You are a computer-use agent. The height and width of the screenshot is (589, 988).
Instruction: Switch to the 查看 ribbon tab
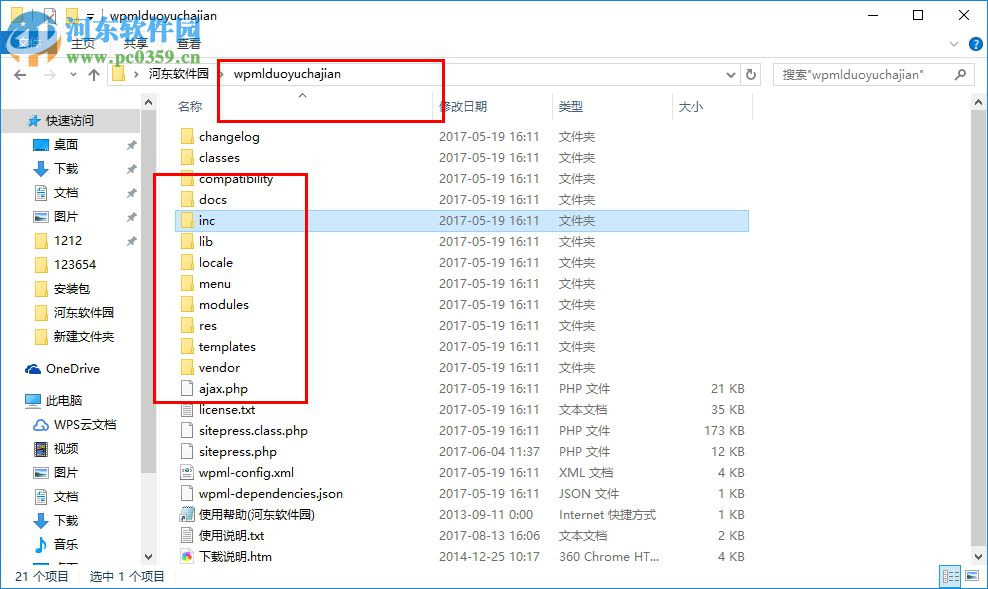(x=191, y=43)
